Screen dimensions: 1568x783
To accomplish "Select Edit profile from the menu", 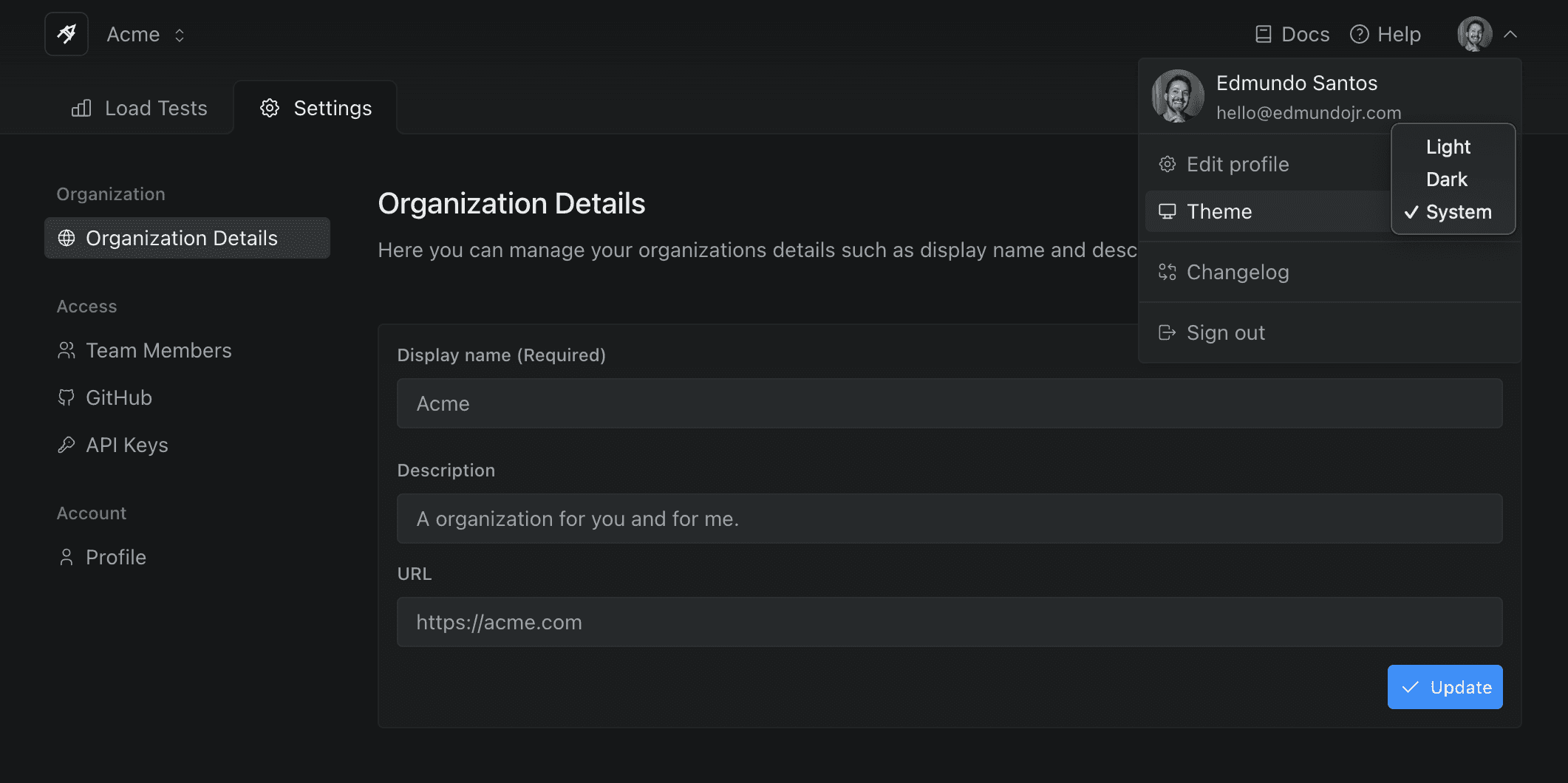I will [1237, 164].
